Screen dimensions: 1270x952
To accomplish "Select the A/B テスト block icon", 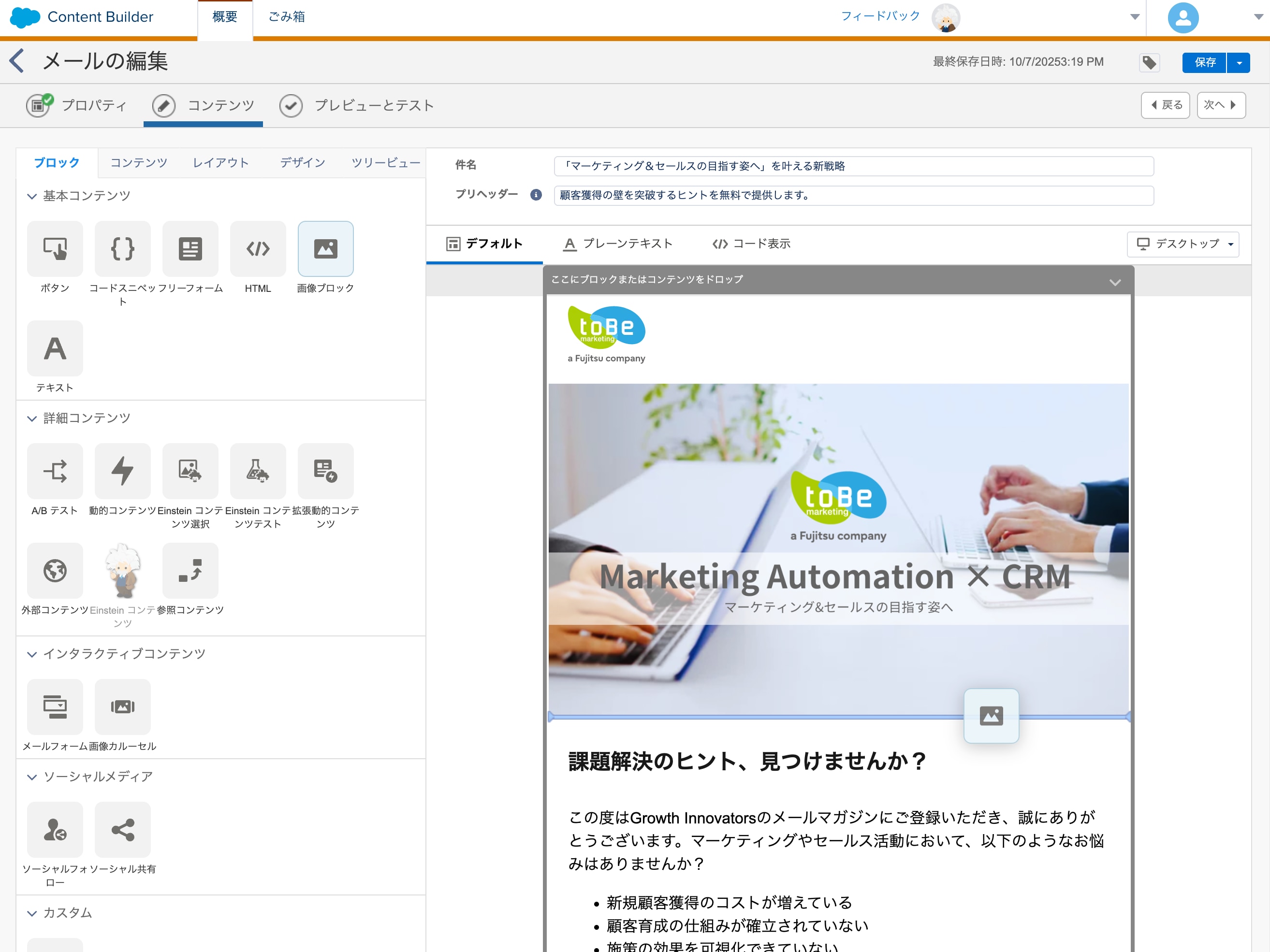I will pos(55,471).
